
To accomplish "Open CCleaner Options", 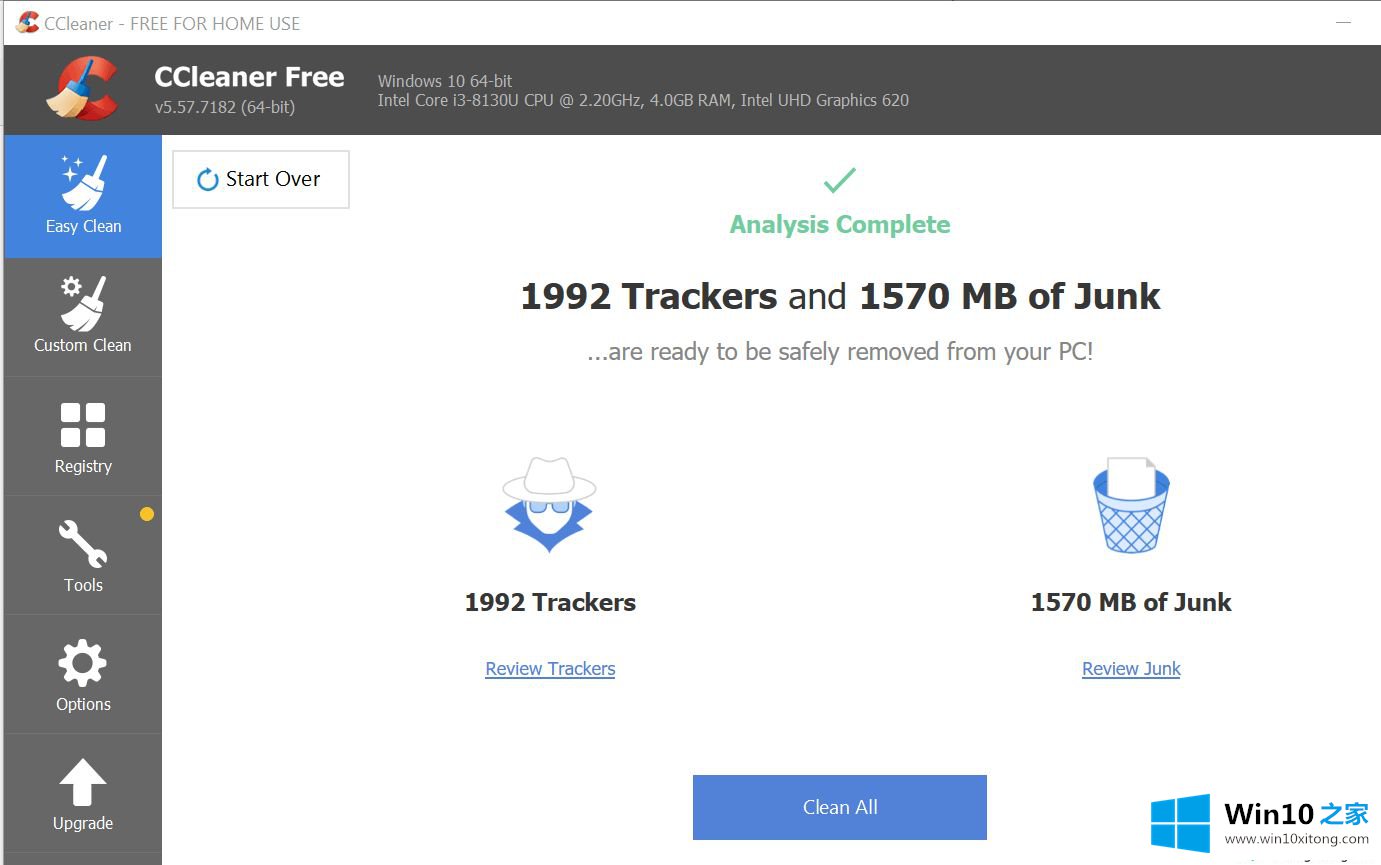I will click(x=83, y=675).
